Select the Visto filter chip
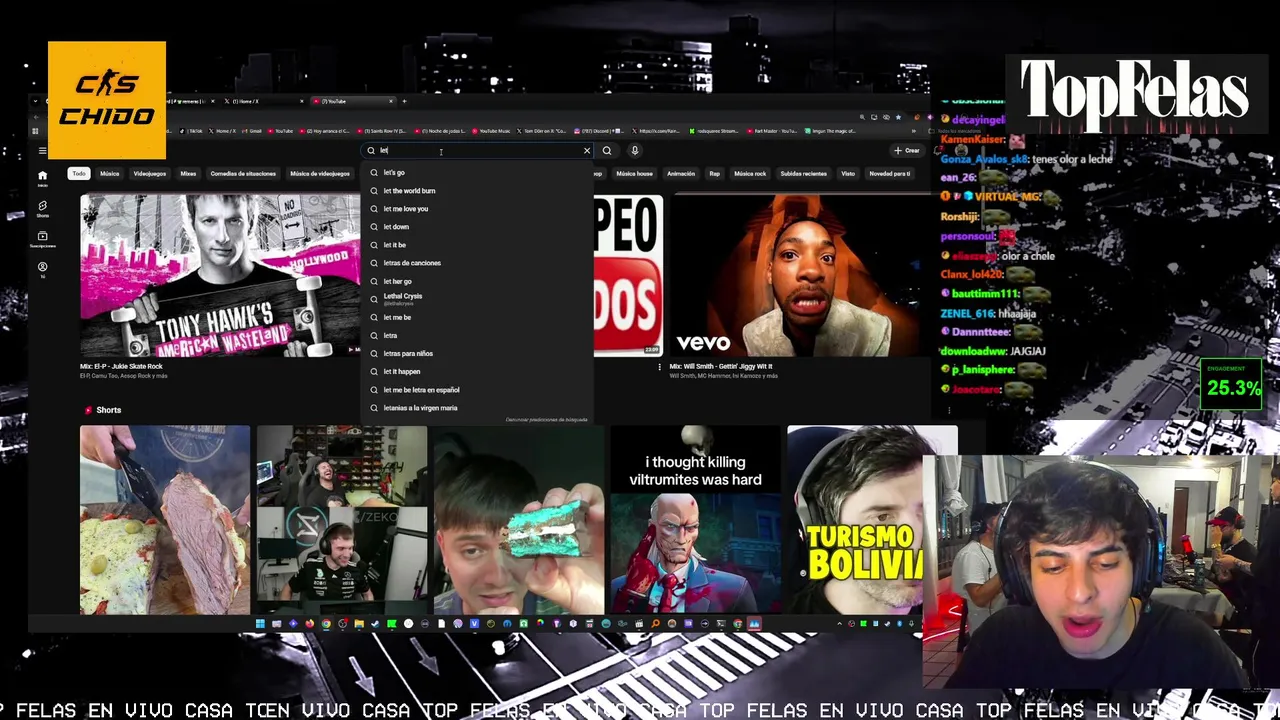 point(848,174)
